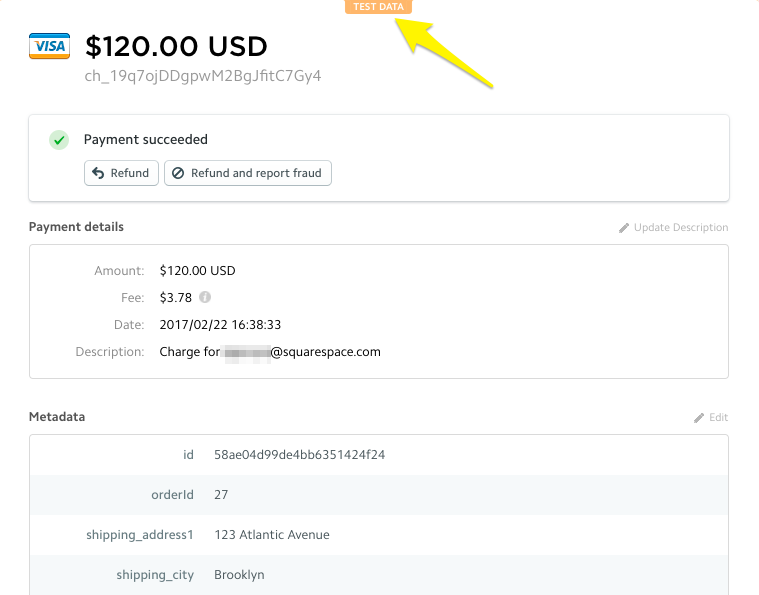
Task: Click the Visa card icon
Action: tap(49, 46)
